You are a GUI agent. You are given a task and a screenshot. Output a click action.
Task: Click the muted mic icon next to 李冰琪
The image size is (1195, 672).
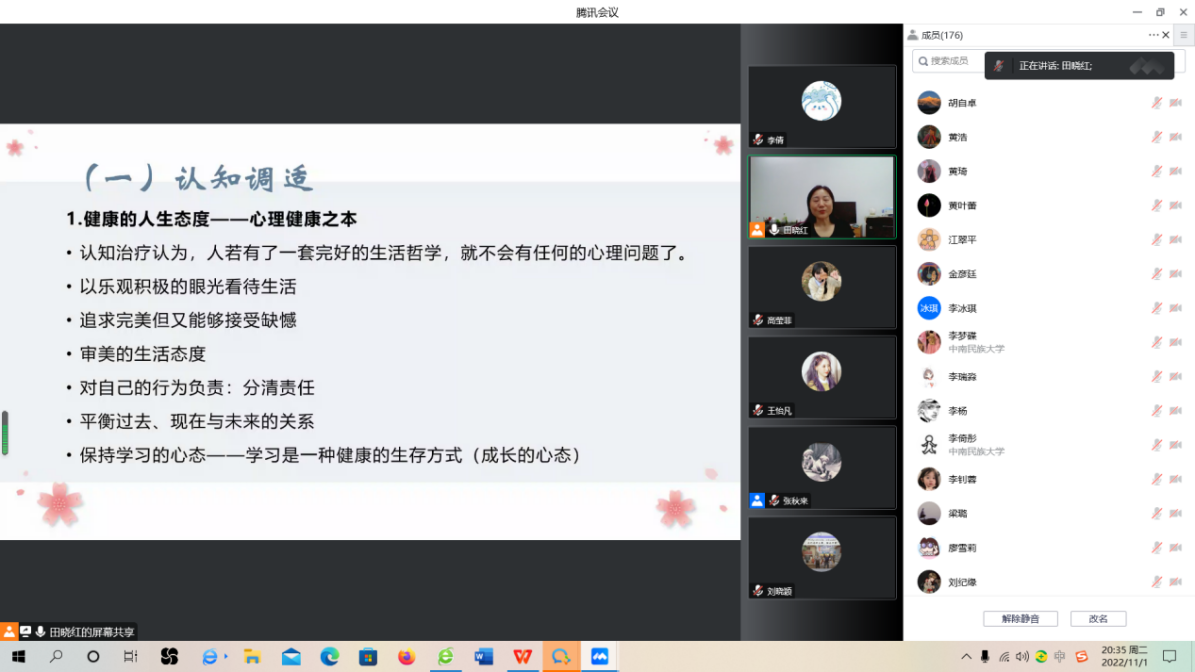(x=1156, y=308)
